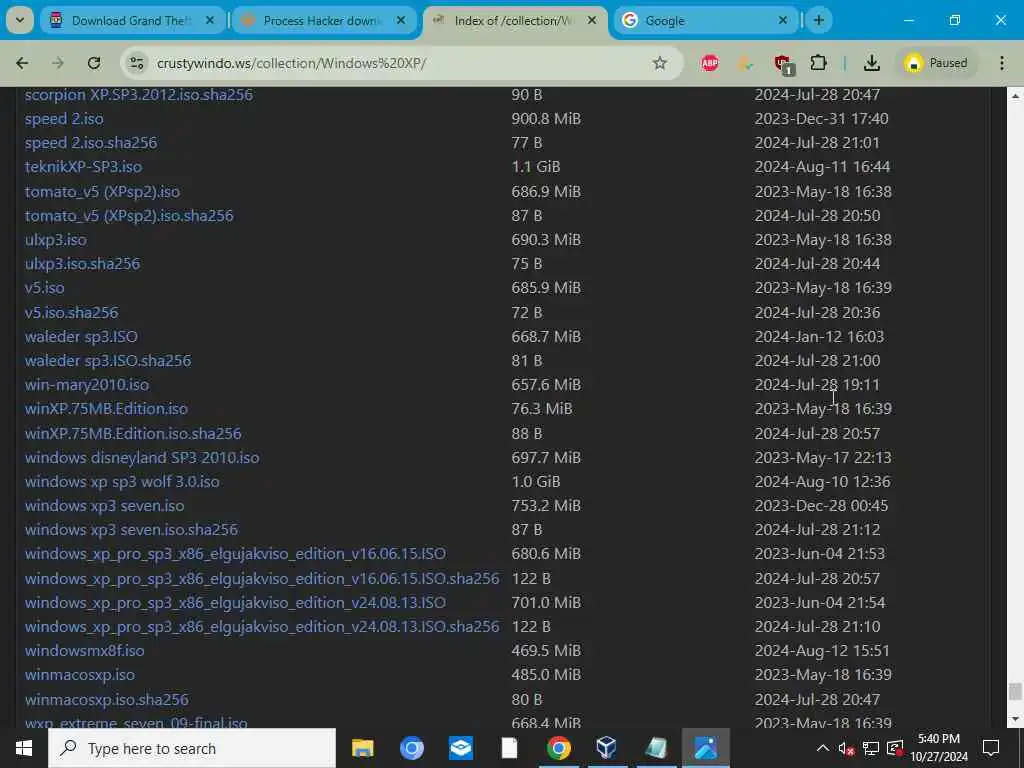Open v5.iso.sha256 checksum file
Image resolution: width=1024 pixels, height=768 pixels.
(72, 312)
